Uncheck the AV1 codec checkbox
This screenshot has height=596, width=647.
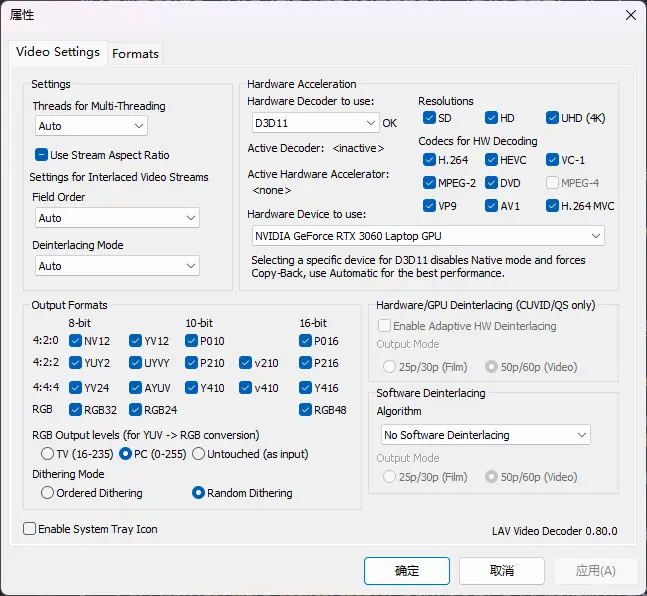(x=492, y=206)
